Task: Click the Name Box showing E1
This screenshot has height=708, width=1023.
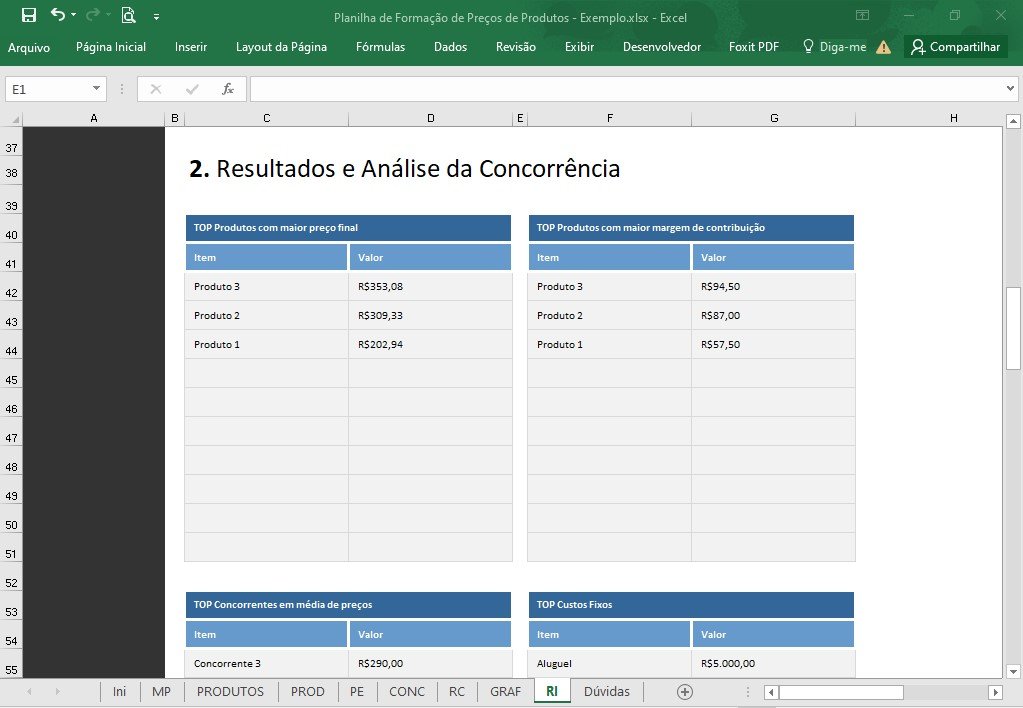Action: click(47, 89)
